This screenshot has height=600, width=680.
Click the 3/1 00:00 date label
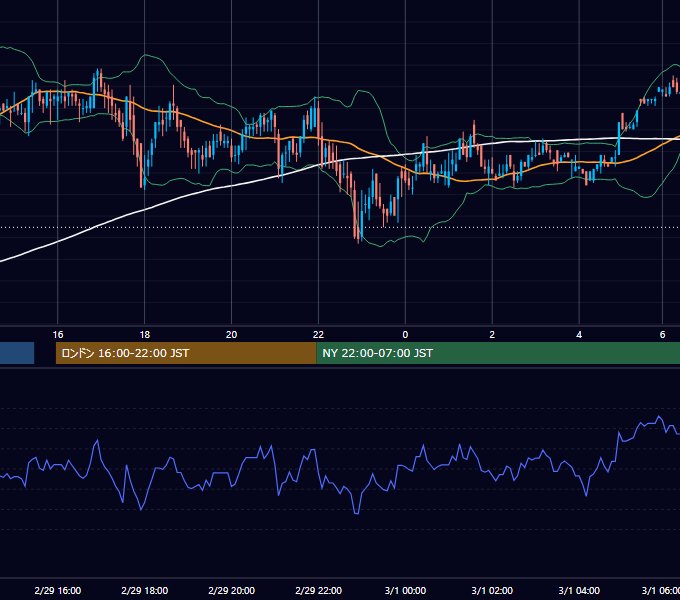pyautogui.click(x=405, y=590)
